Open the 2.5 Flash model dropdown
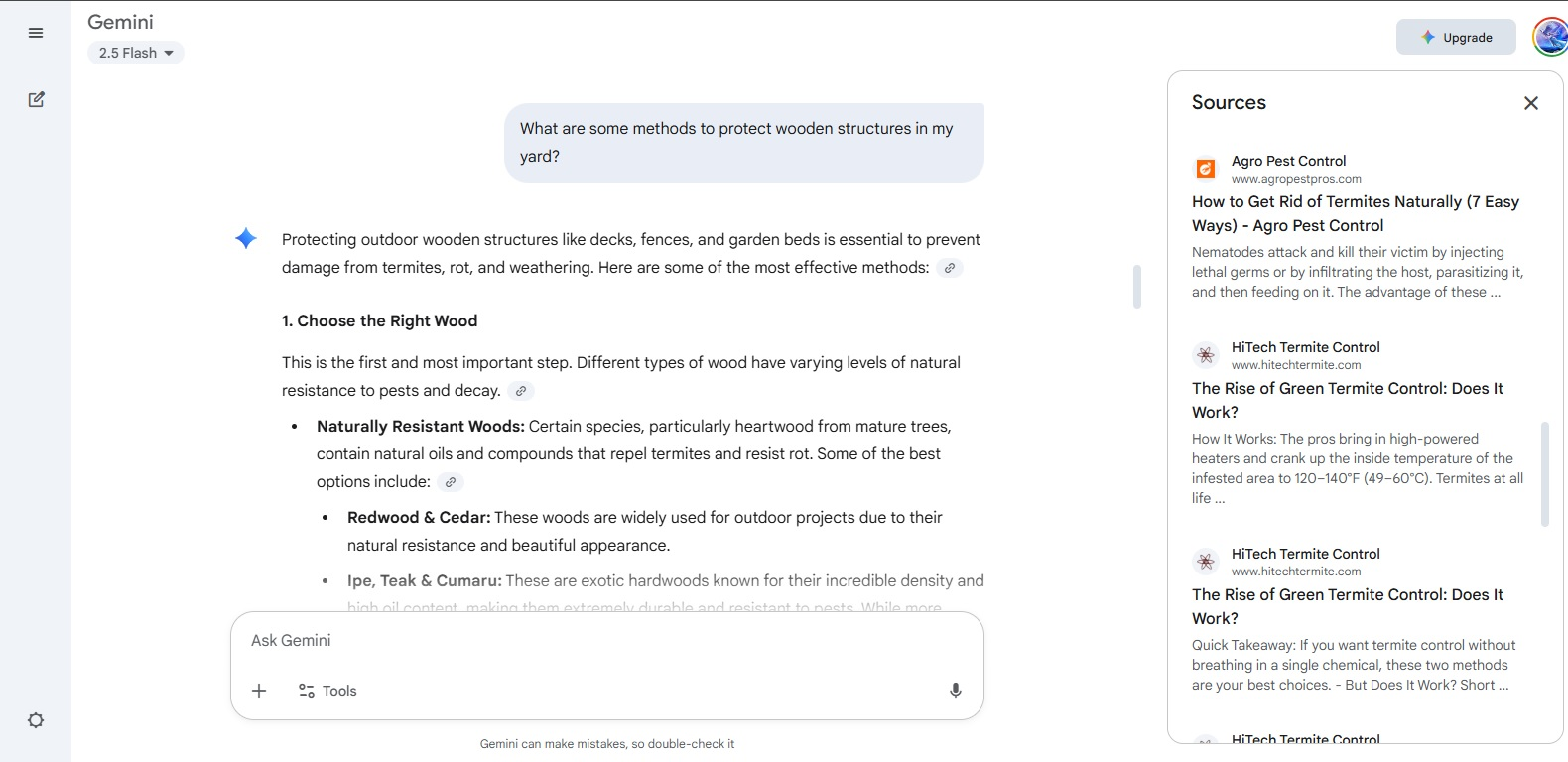This screenshot has width=1568, height=762. coord(136,53)
